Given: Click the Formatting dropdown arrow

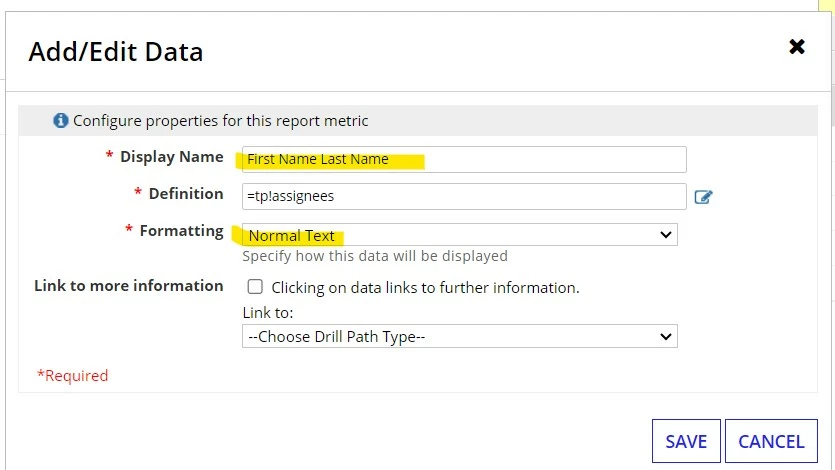Looking at the screenshot, I should point(666,235).
